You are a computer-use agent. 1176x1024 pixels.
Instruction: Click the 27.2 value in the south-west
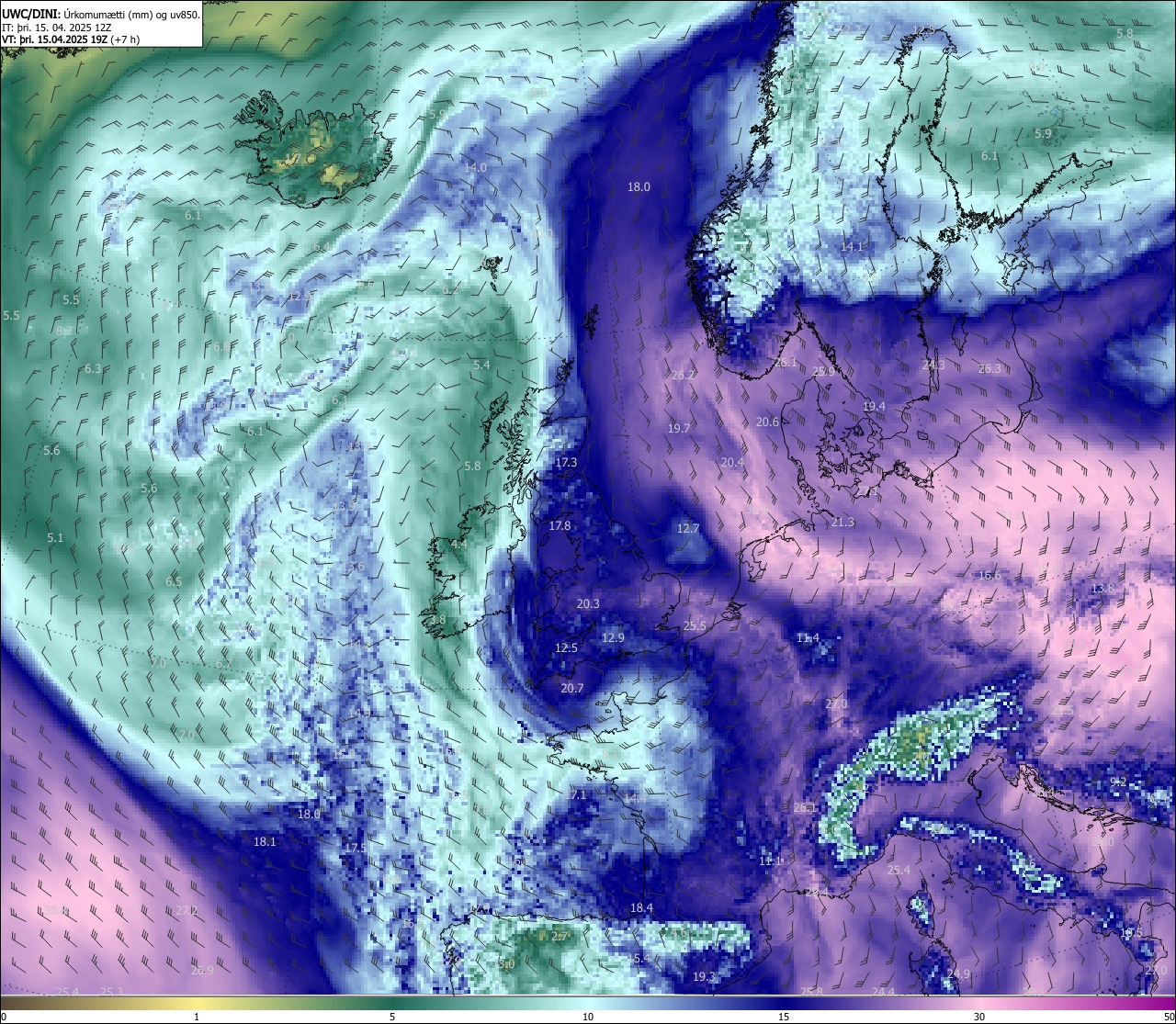point(187,911)
